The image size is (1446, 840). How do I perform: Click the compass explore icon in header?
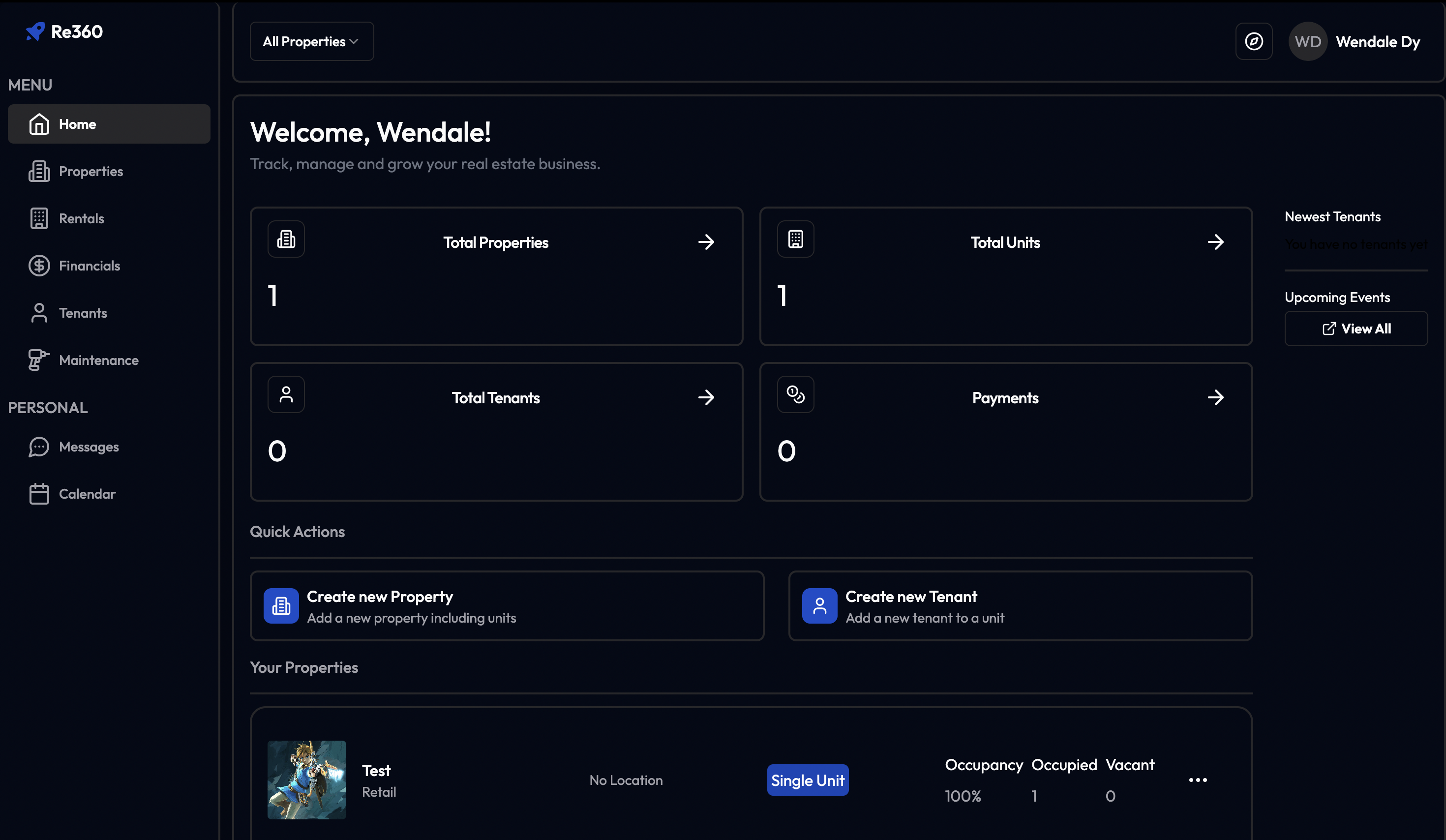[x=1254, y=41]
